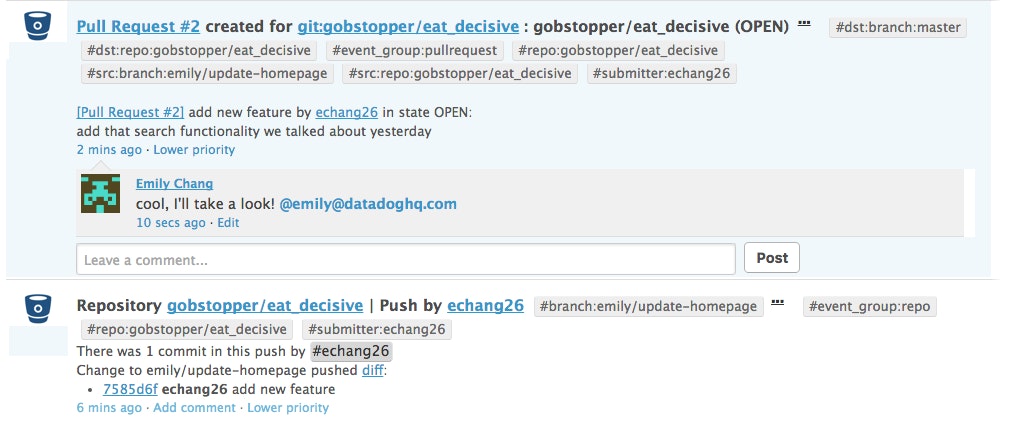This screenshot has height=436, width=1012.
Task: Lower priority of the pull request event
Action: [194, 150]
